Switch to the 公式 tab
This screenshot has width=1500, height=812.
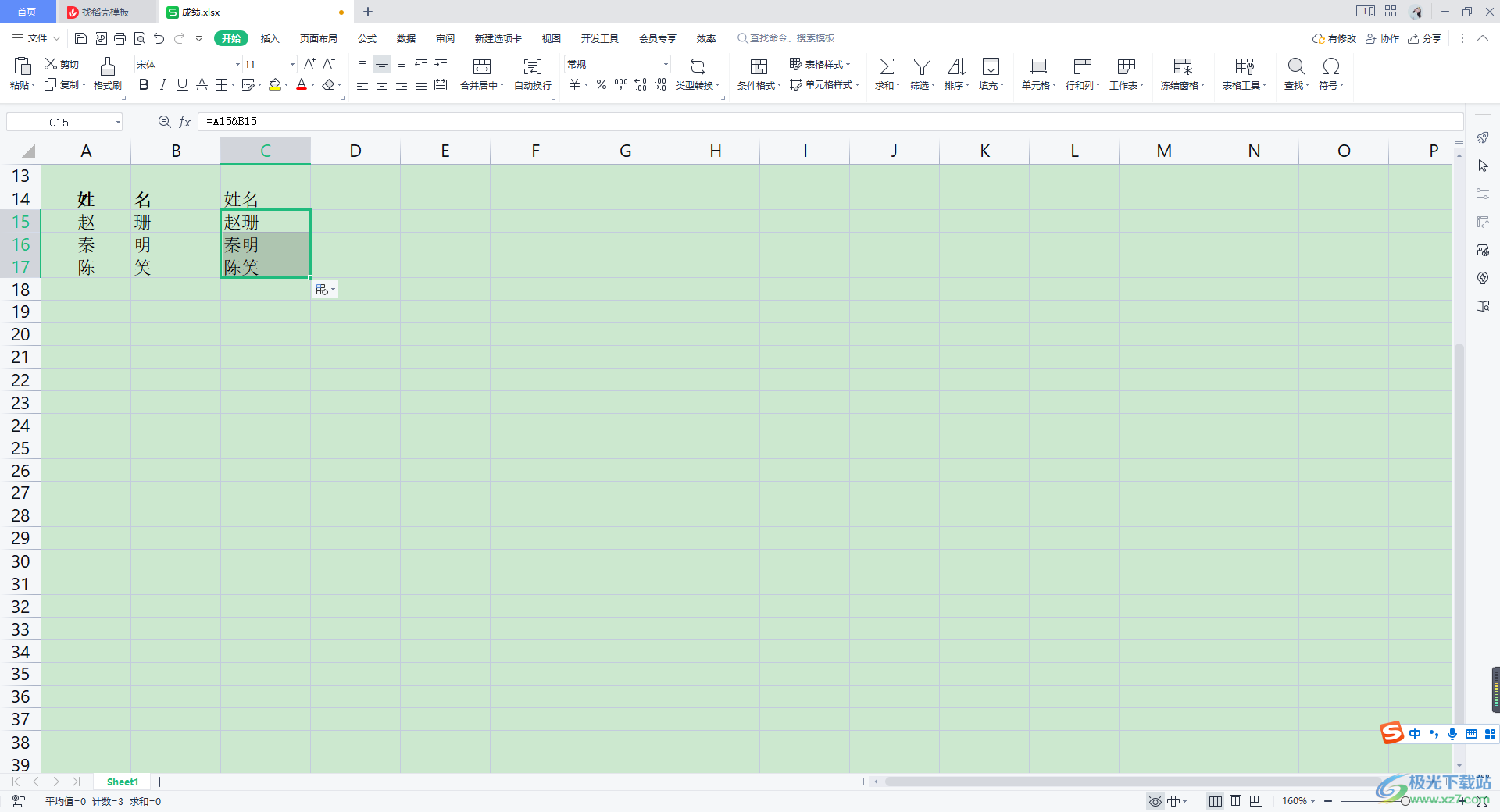coord(367,38)
